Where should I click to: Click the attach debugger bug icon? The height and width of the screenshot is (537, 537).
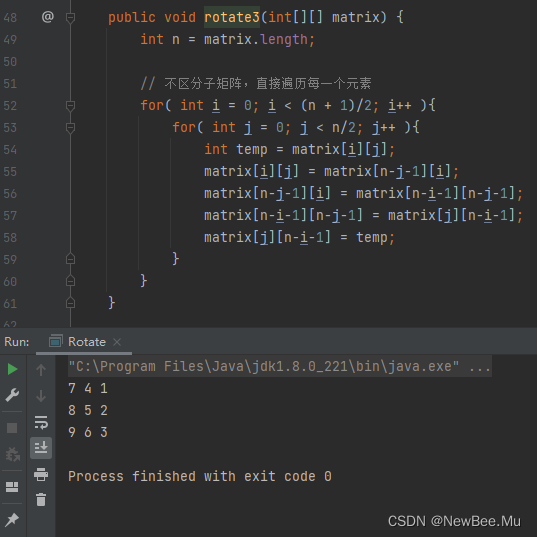pos(13,454)
